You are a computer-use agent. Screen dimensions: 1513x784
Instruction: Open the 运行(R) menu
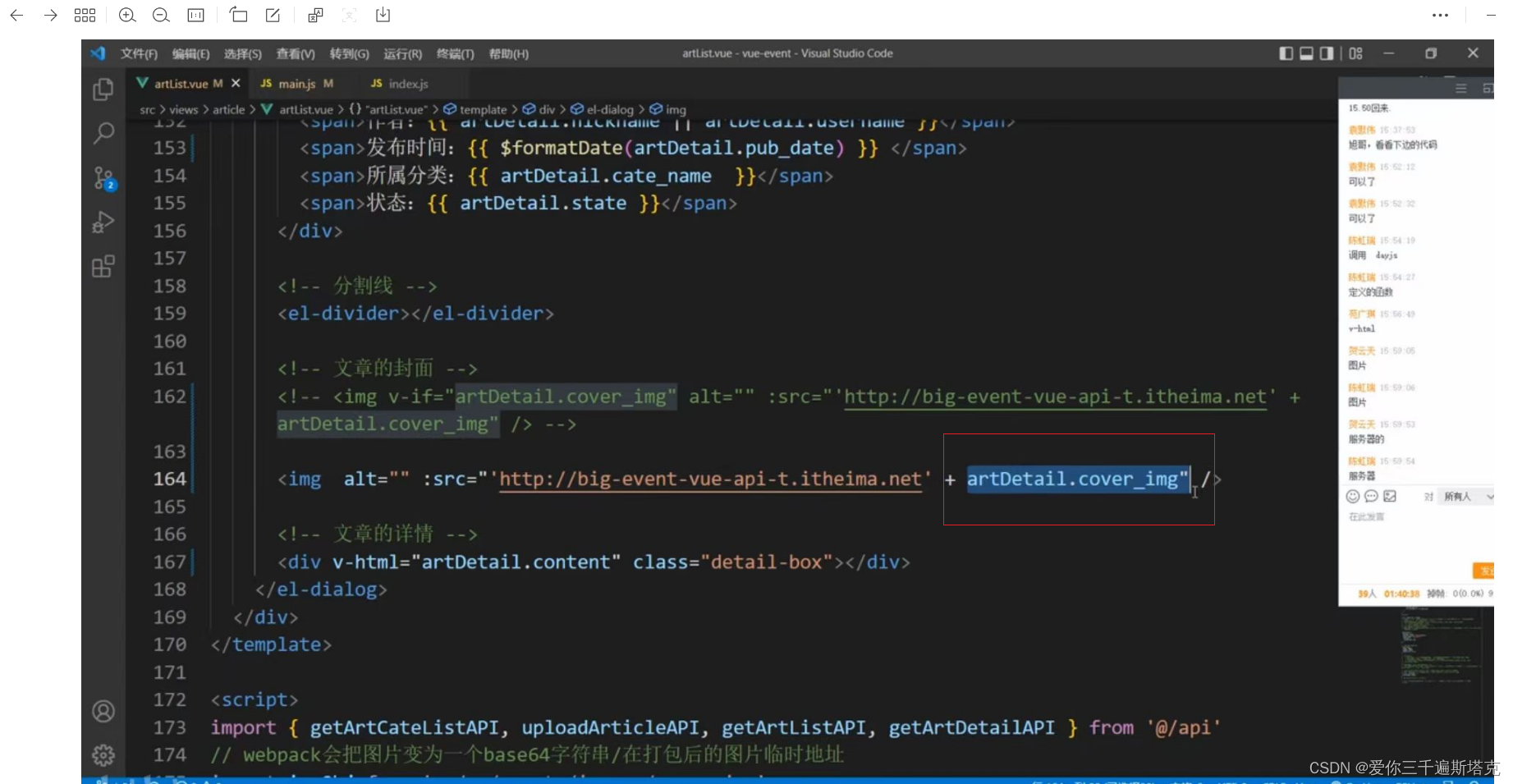click(x=402, y=53)
